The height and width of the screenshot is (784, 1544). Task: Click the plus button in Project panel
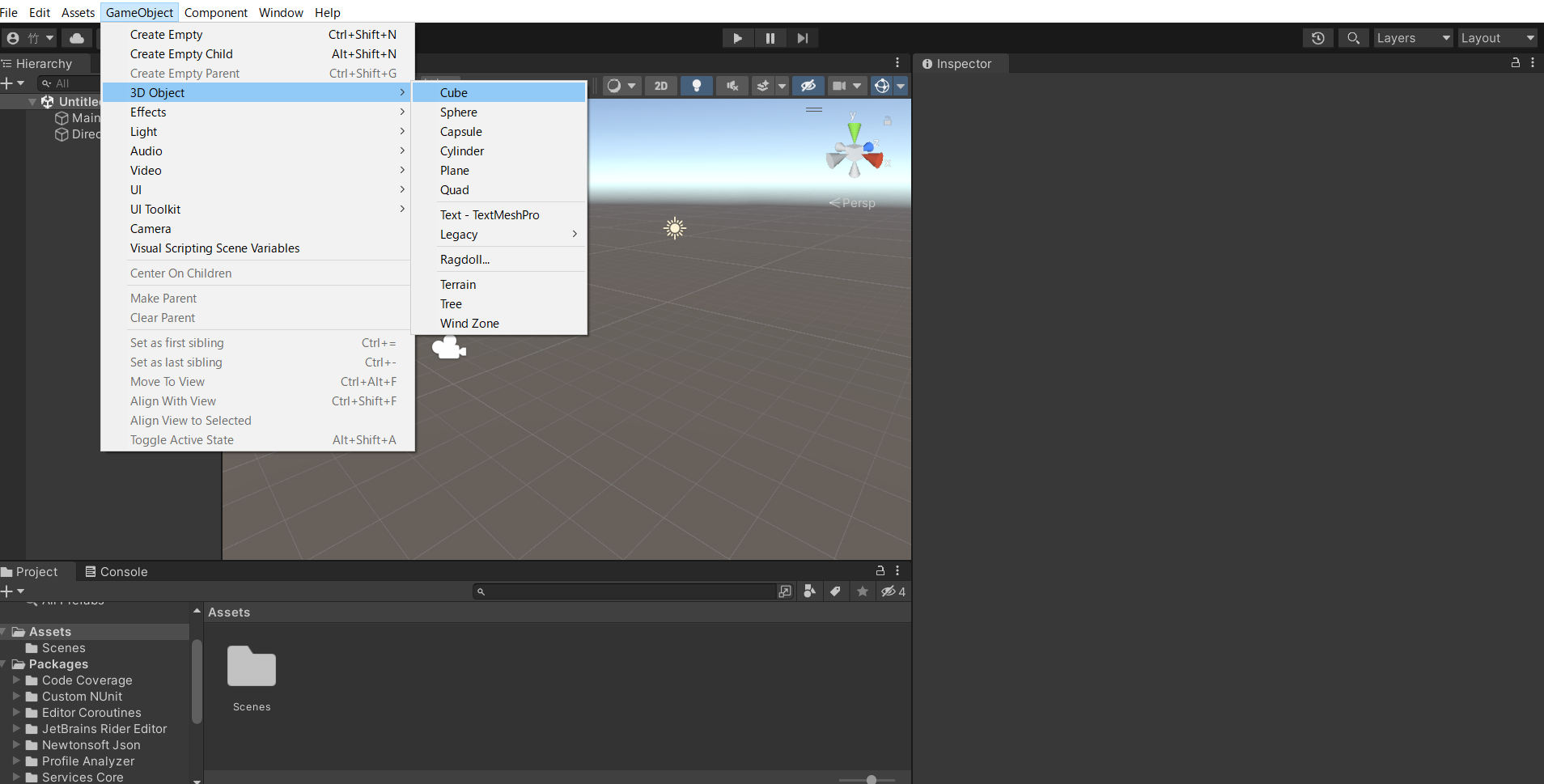(7, 591)
